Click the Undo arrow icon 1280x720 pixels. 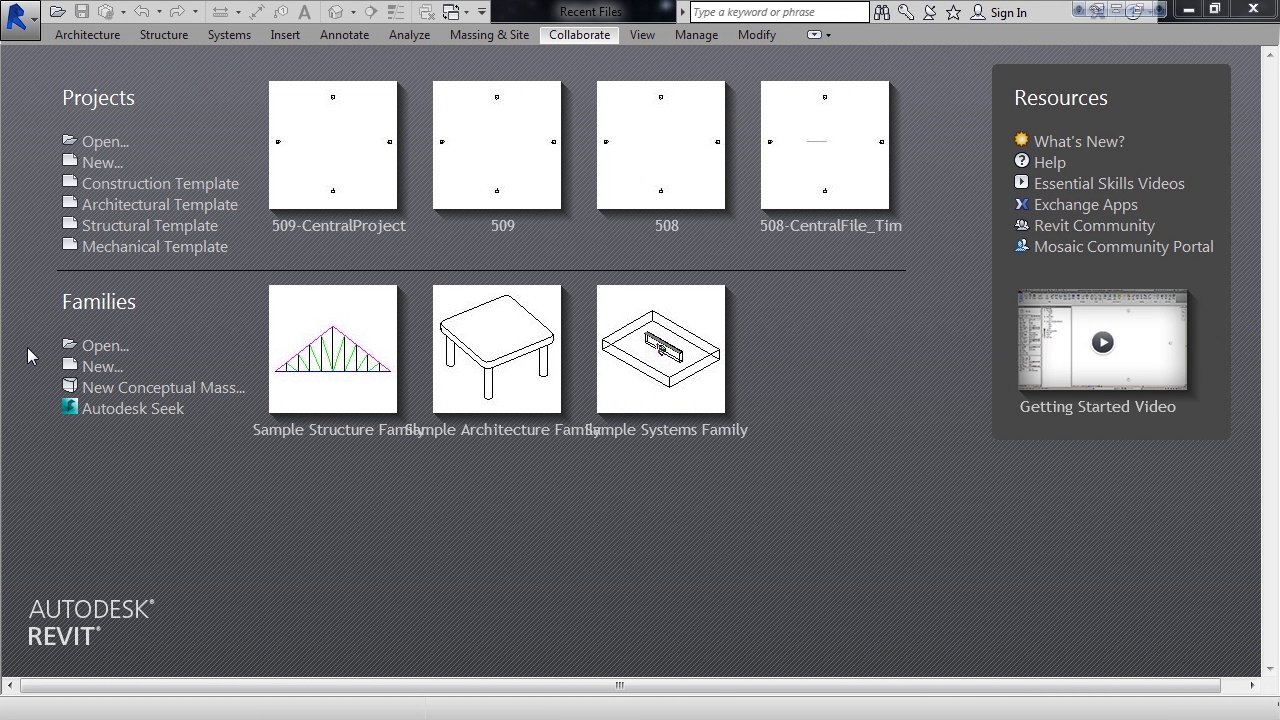142,12
